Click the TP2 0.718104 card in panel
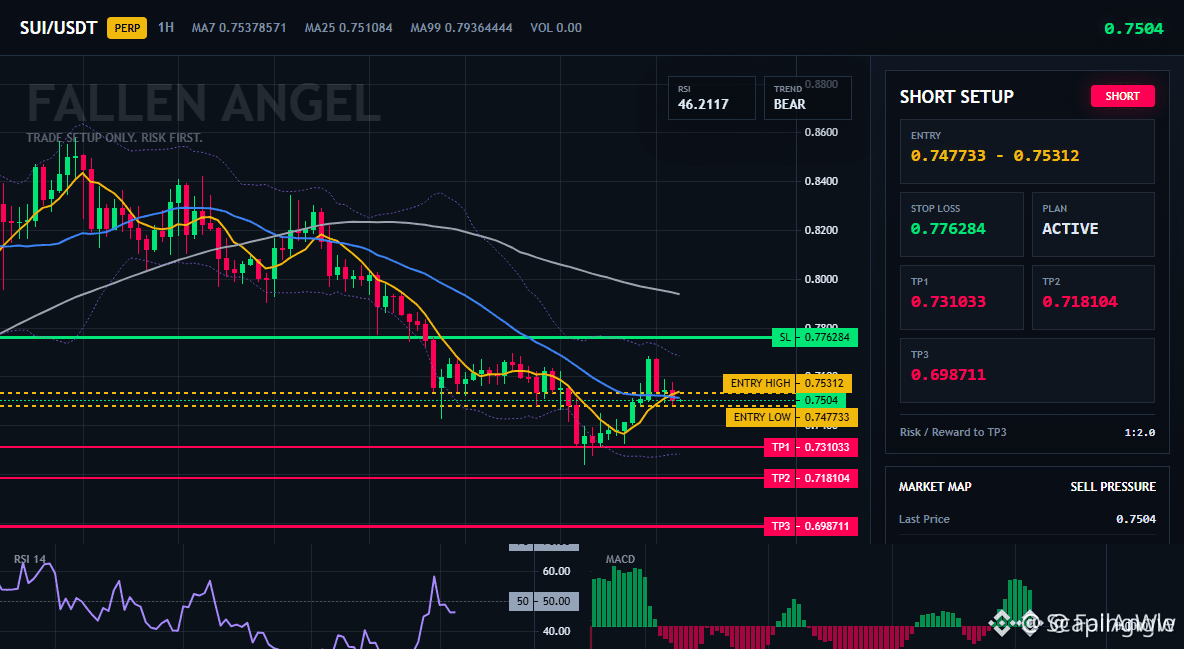 (1093, 297)
